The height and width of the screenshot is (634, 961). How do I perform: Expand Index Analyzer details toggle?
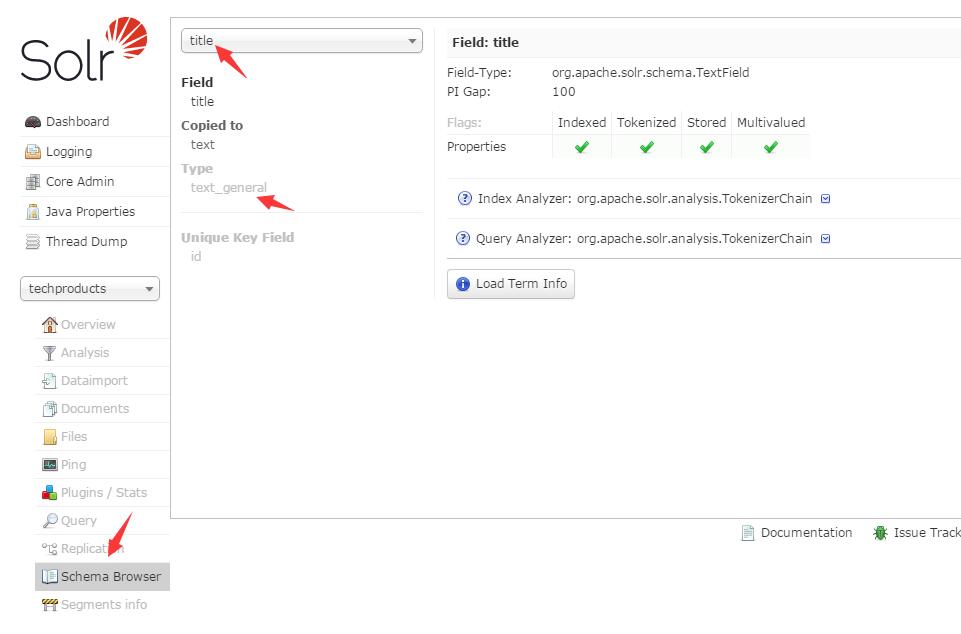[826, 199]
